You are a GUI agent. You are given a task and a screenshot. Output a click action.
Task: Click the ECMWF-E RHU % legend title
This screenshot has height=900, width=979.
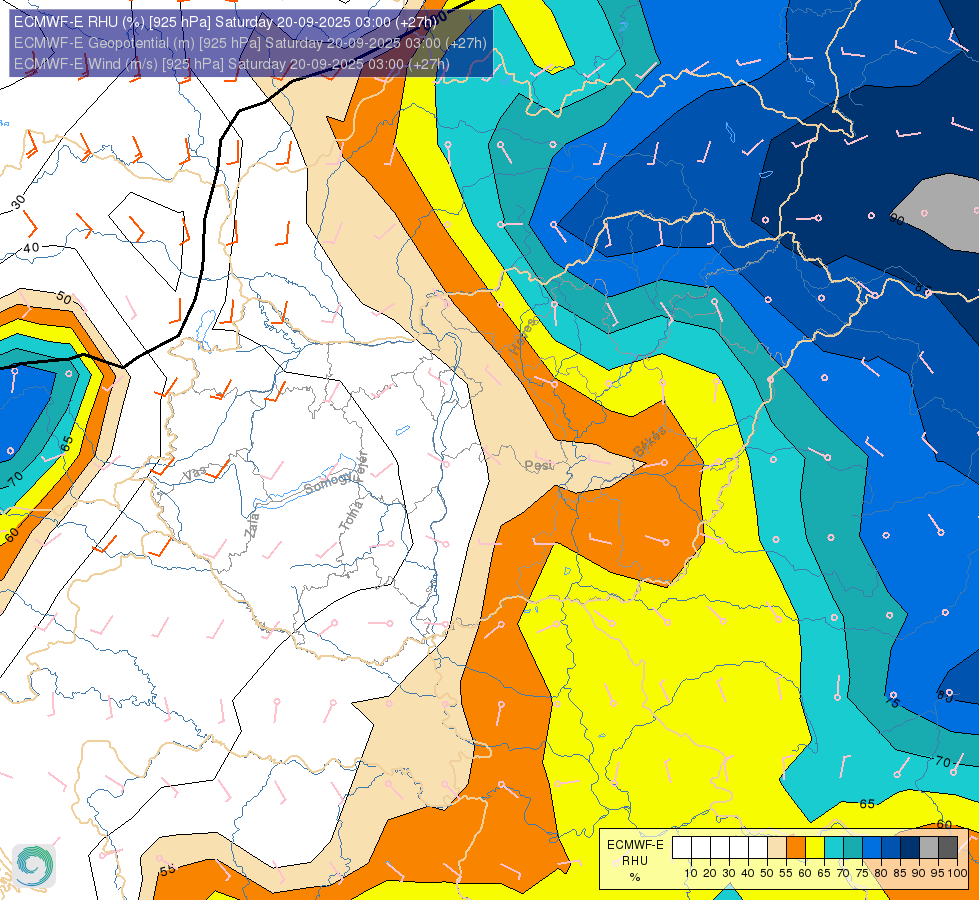[635, 861]
